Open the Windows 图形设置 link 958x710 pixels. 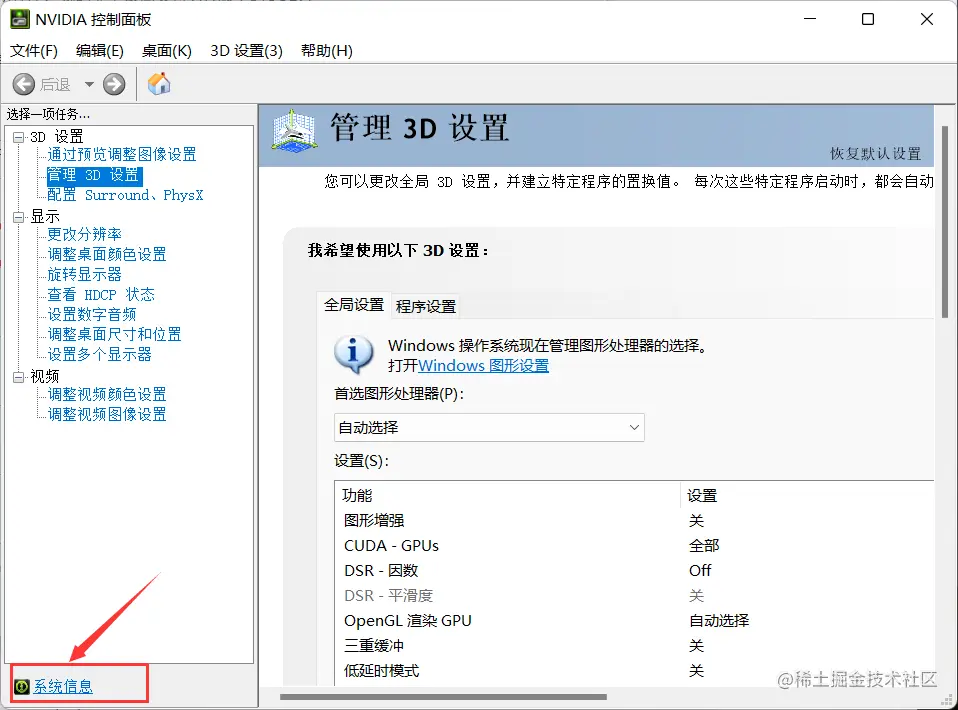[483, 365]
